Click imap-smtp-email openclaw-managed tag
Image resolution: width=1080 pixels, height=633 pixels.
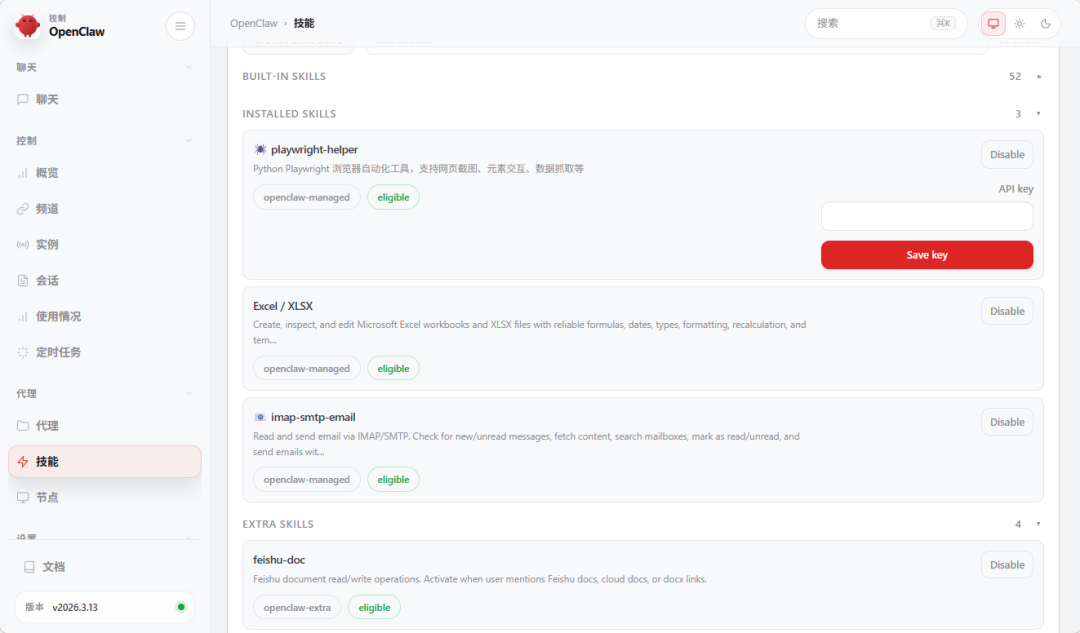click(307, 479)
